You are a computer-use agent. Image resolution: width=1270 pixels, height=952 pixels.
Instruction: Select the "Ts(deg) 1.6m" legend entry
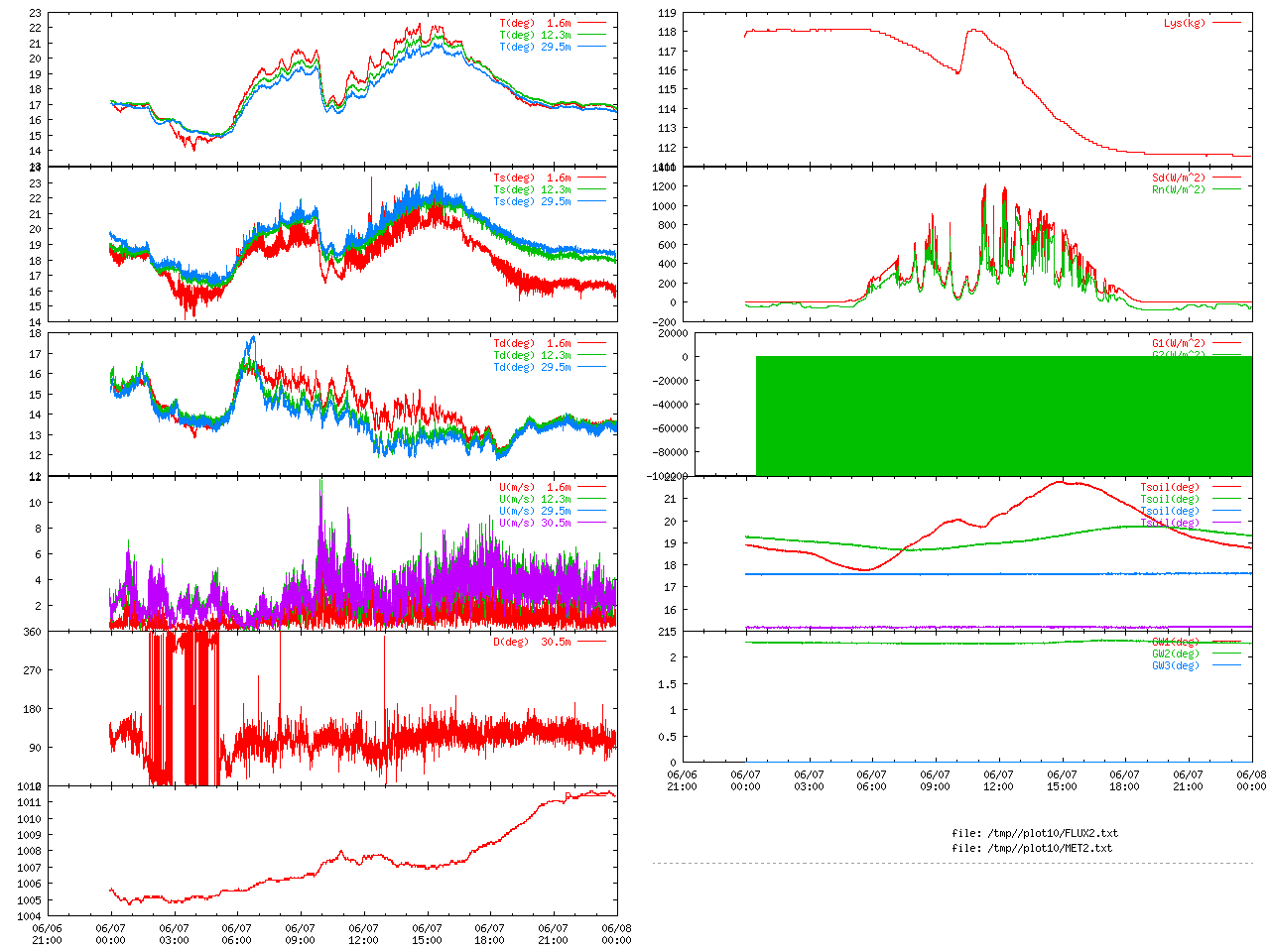tap(533, 178)
